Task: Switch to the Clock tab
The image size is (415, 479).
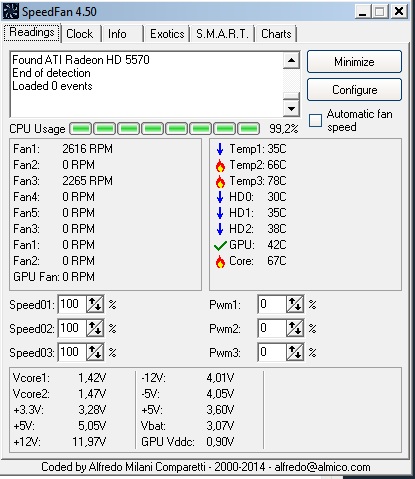Action: pos(80,34)
